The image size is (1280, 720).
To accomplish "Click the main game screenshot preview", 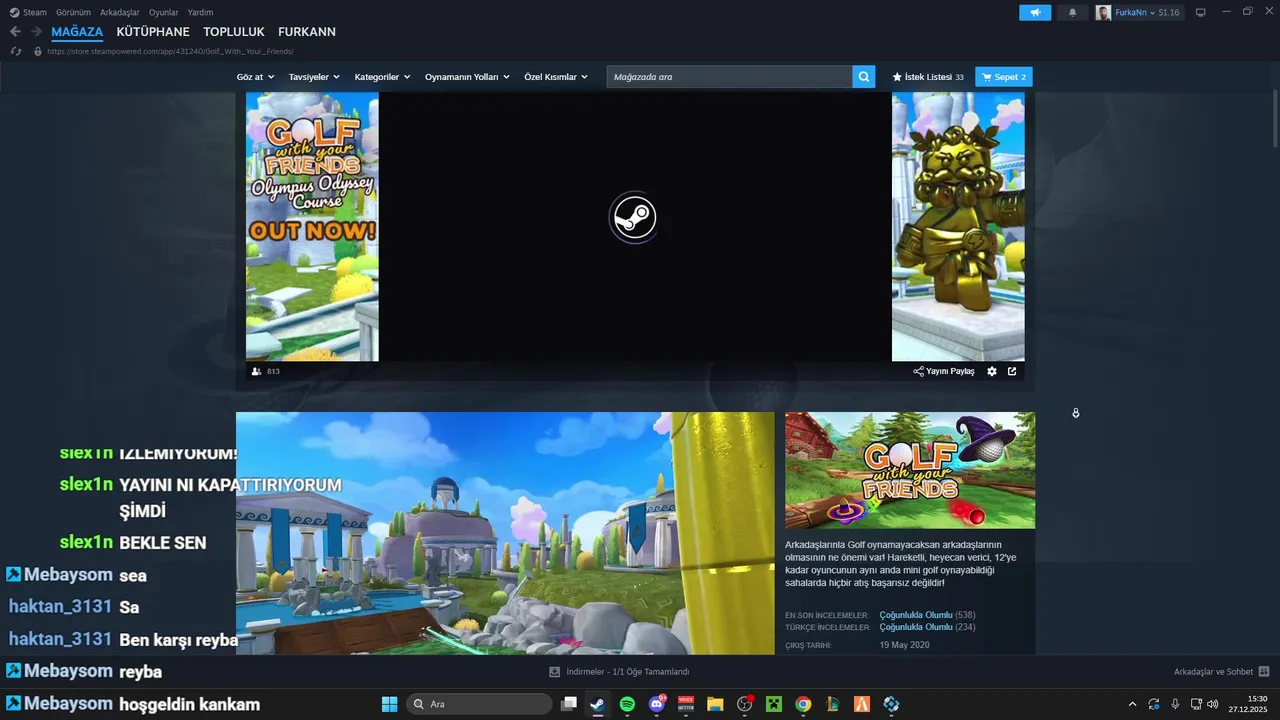I will (x=505, y=533).
